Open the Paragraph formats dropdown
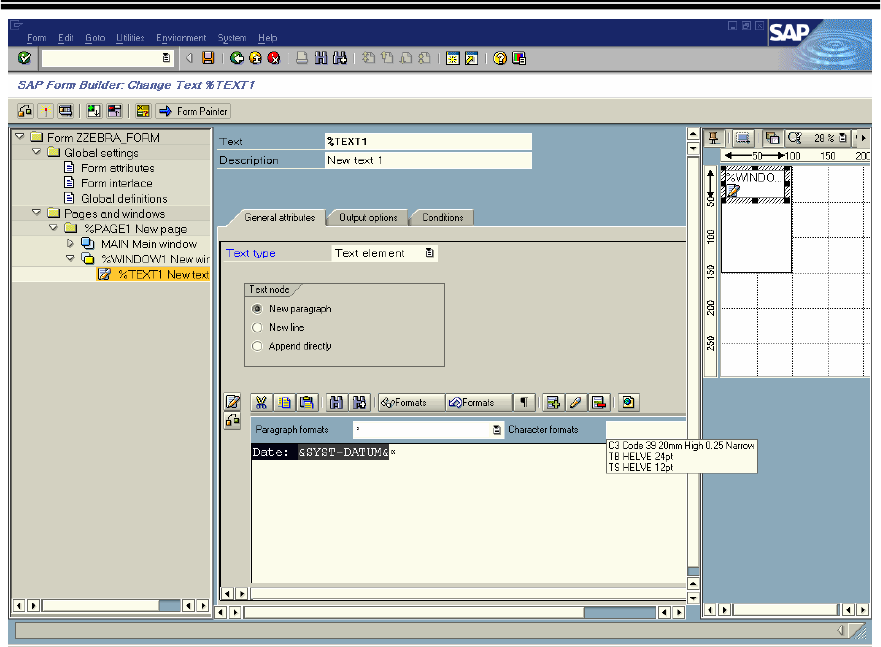Screen dimensions: 881x647 (497, 430)
